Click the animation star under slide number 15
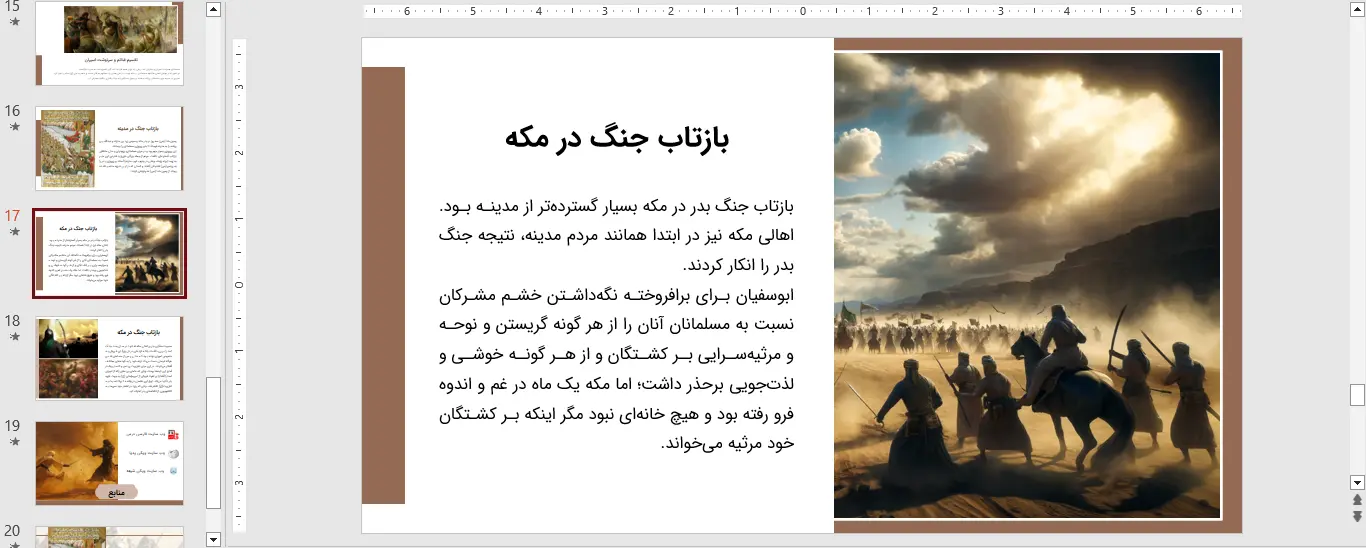 pos(14,21)
